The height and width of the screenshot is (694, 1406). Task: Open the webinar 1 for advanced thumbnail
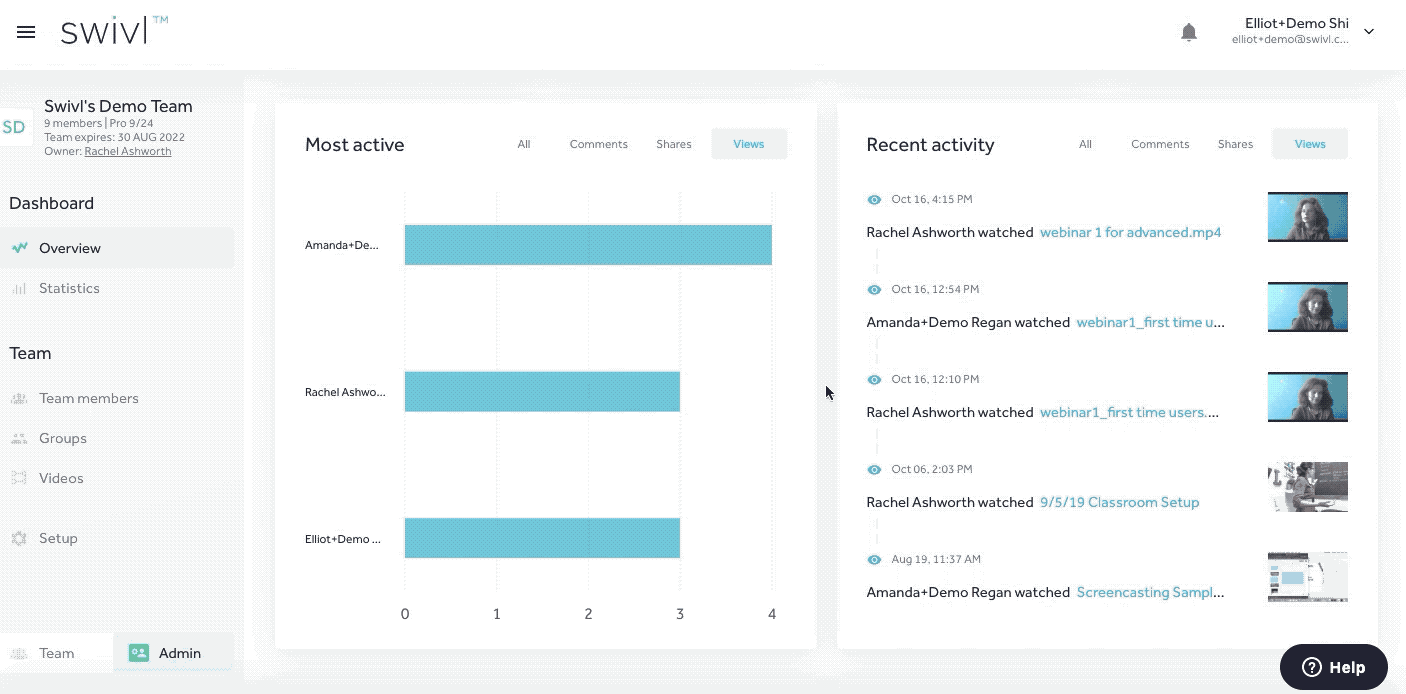[1307, 217]
